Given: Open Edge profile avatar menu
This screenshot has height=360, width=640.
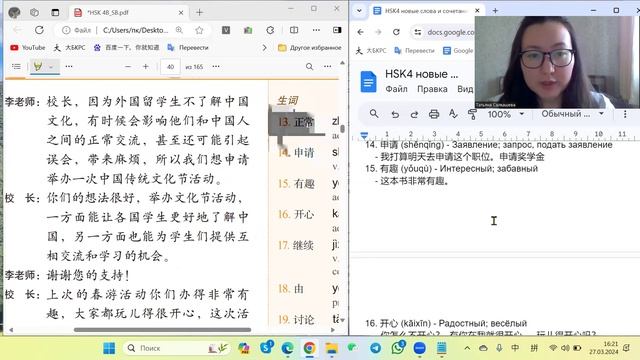Looking at the screenshot, I should 14,13.
